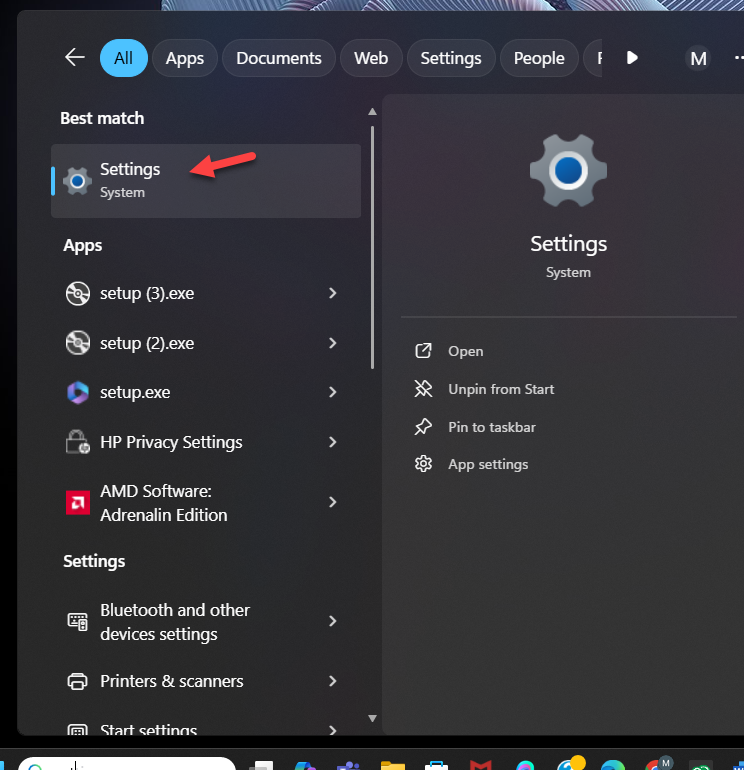Select the Documents filter tab
This screenshot has height=770, width=744.
pyautogui.click(x=279, y=58)
